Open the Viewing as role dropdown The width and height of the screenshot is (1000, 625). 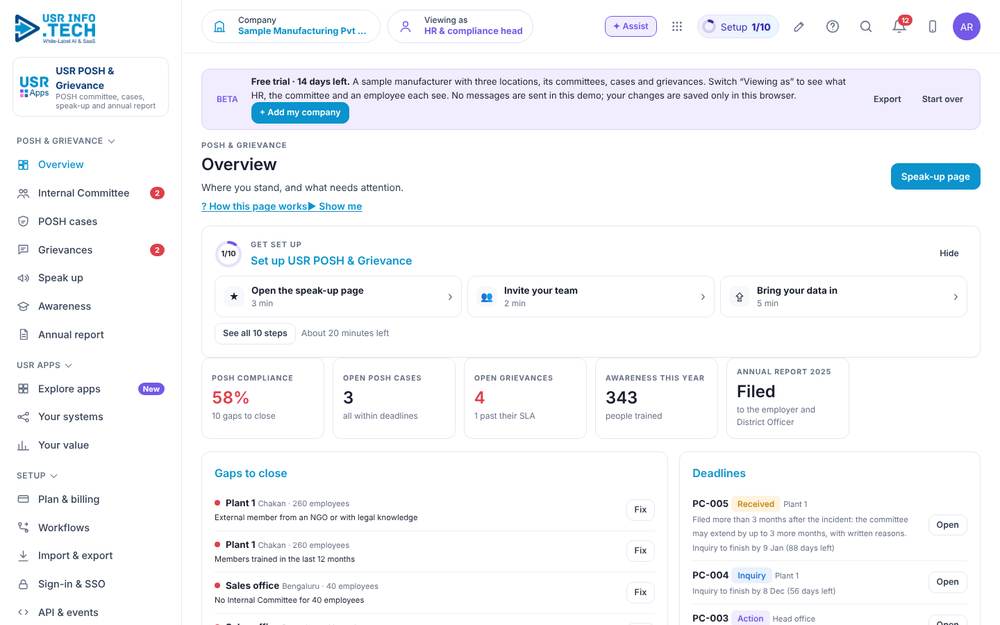click(460, 26)
